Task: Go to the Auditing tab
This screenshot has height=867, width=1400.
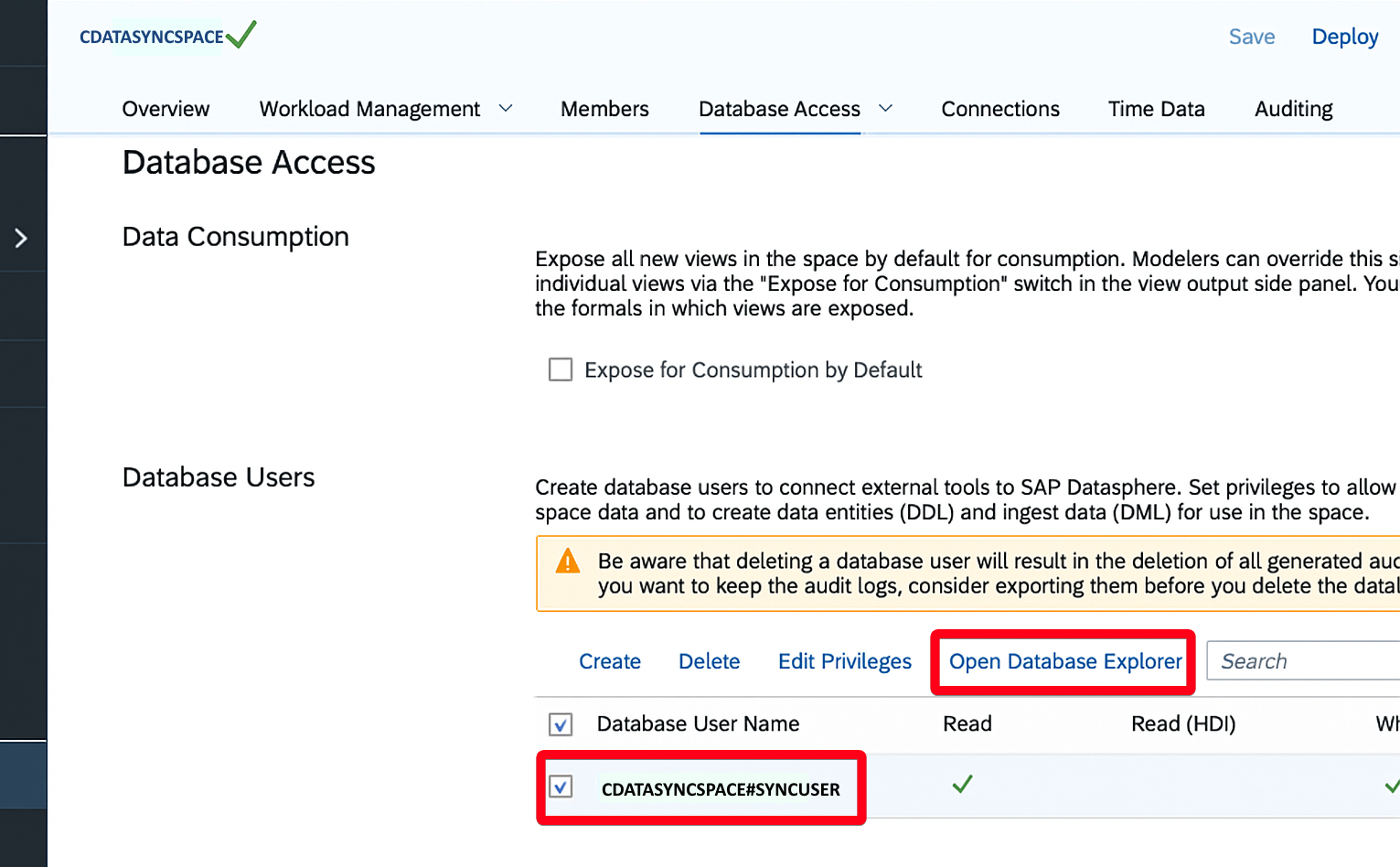Action: coord(1292,108)
